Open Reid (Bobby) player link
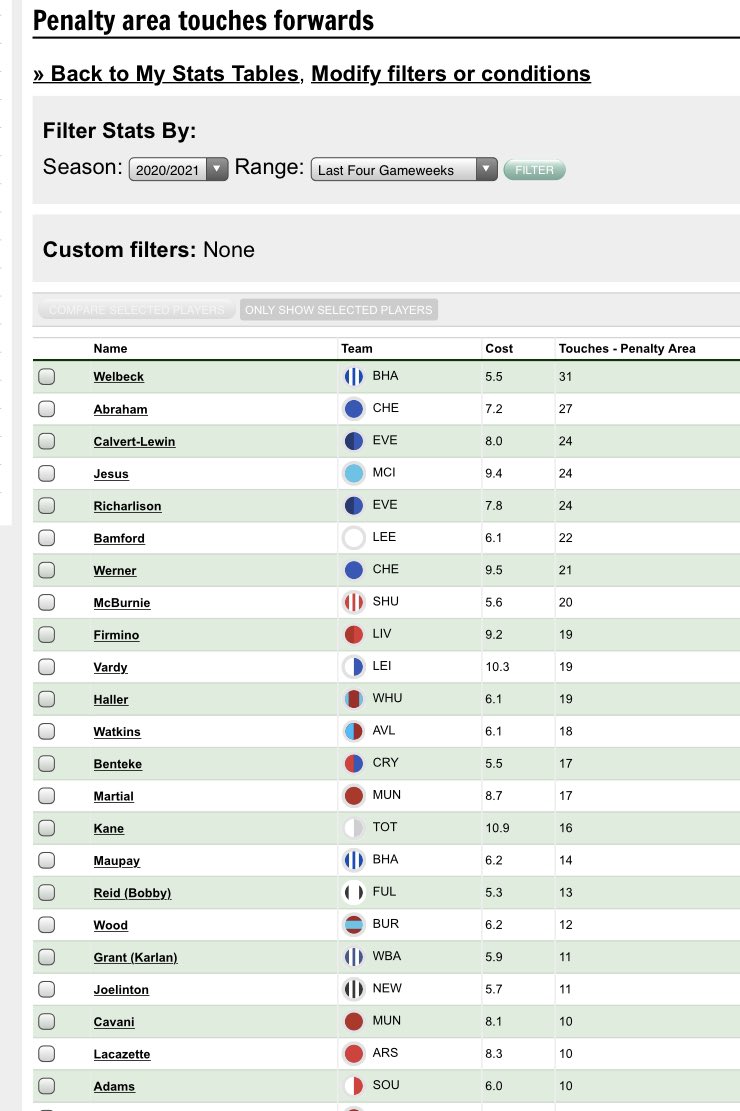The image size is (740, 1111). point(133,893)
